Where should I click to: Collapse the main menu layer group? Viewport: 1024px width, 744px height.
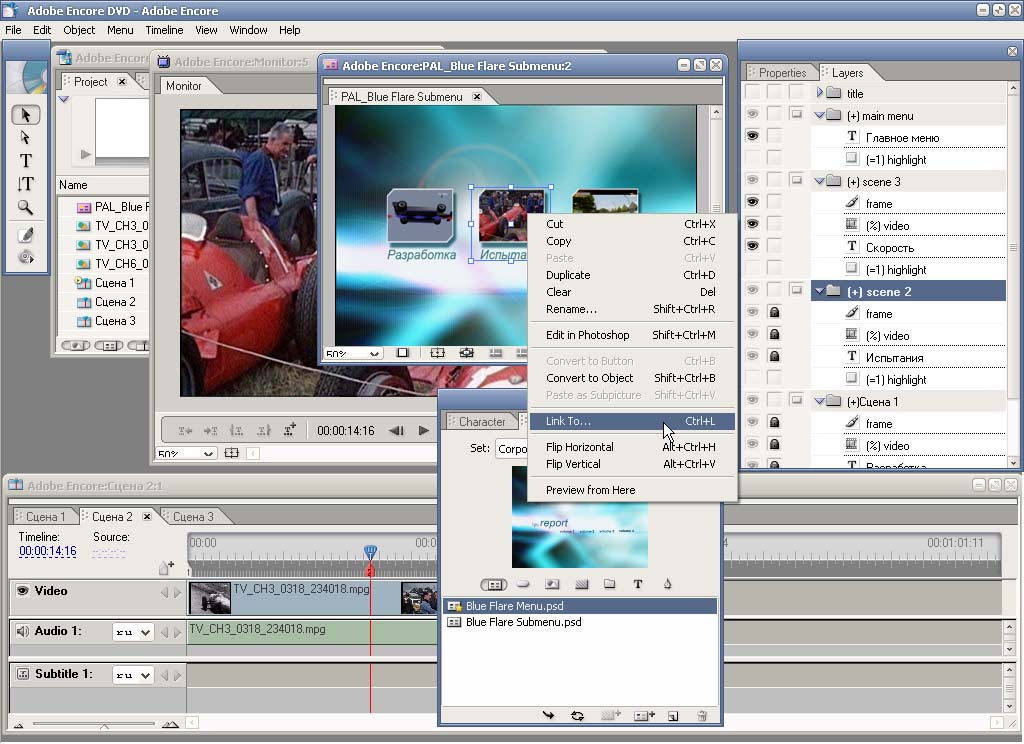pos(819,115)
